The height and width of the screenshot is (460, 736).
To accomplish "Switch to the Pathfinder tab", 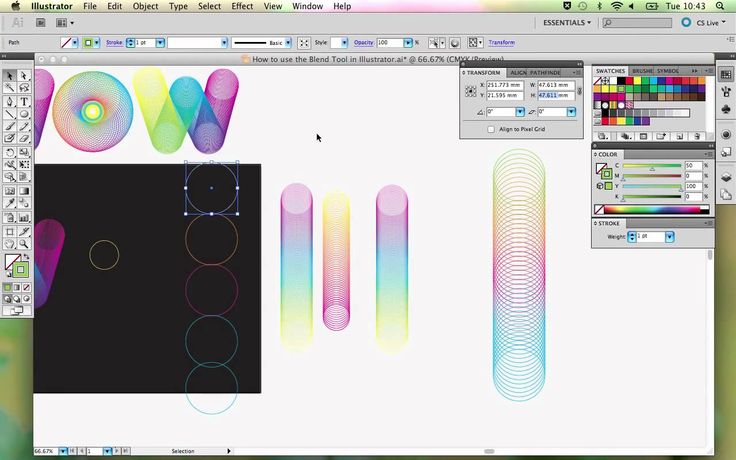I will tap(546, 73).
